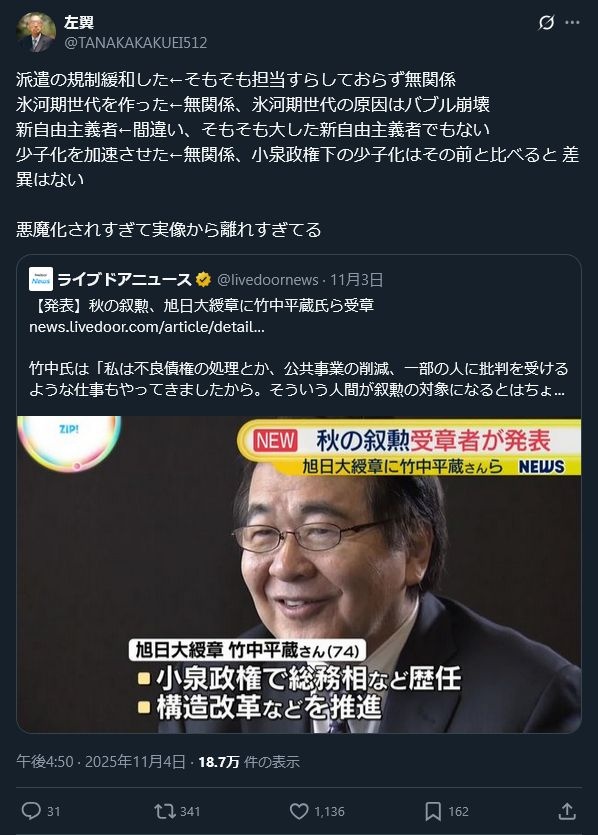Click the gold verified badge
Viewport: 598px width, 835px height.
(203, 279)
